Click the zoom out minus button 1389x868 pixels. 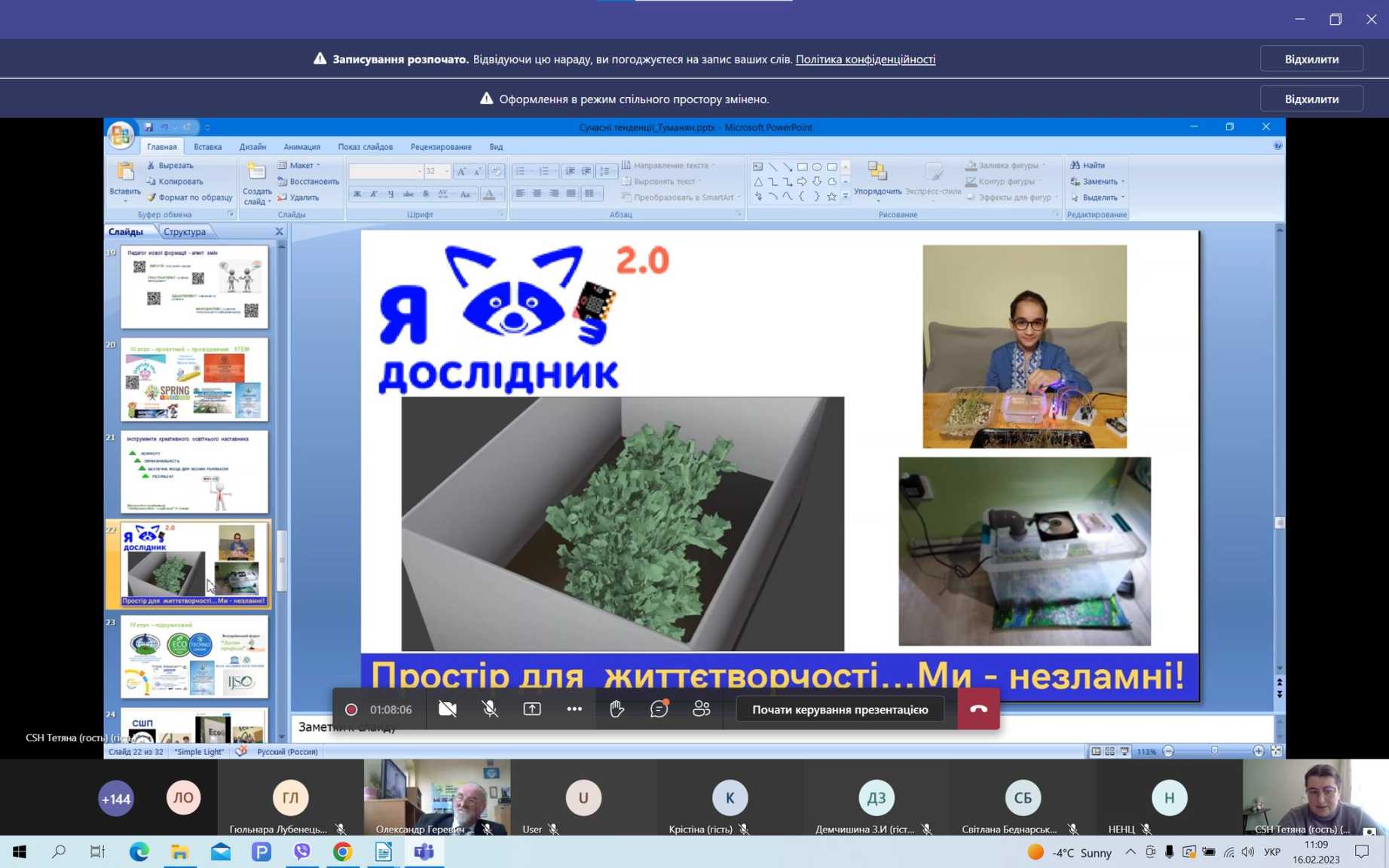click(x=1169, y=751)
